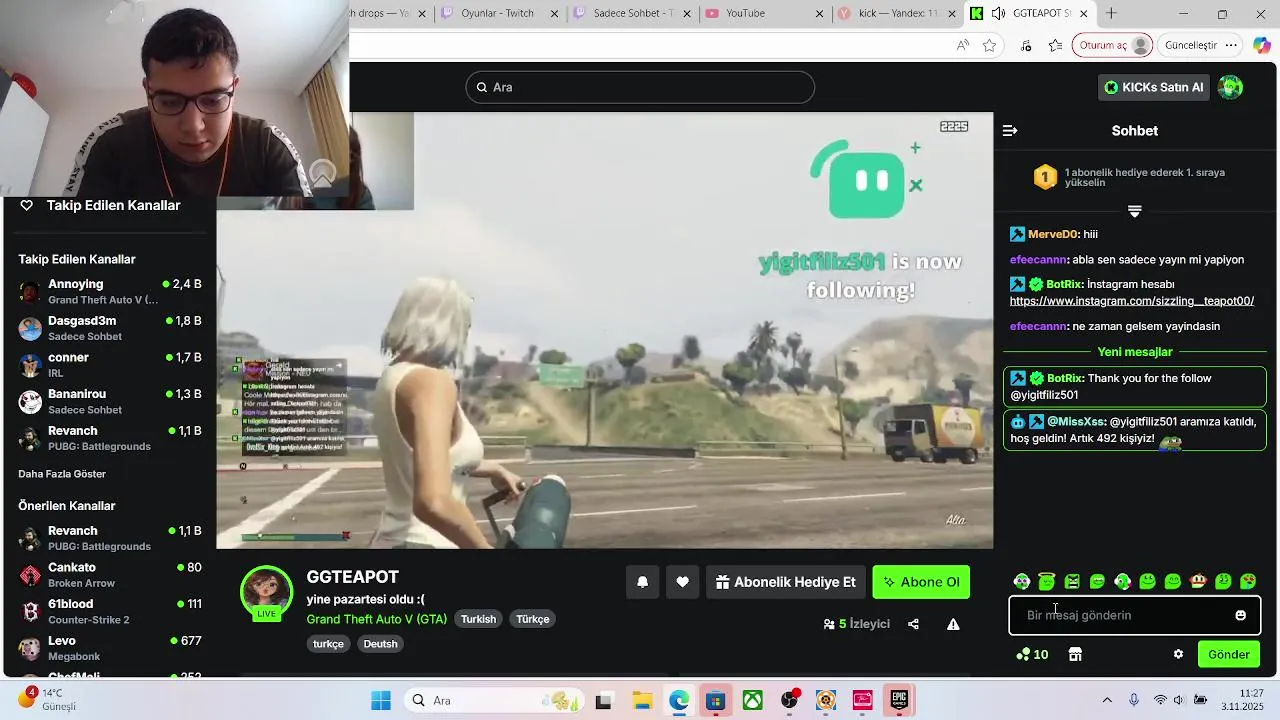The height and width of the screenshot is (720, 1280).
Task: Add page to favorites star icon
Action: [x=989, y=45]
